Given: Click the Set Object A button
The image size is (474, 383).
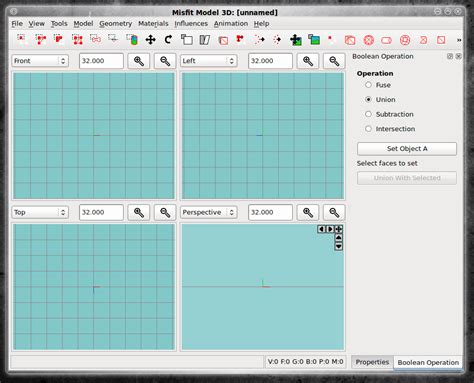Looking at the screenshot, I should coord(407,149).
